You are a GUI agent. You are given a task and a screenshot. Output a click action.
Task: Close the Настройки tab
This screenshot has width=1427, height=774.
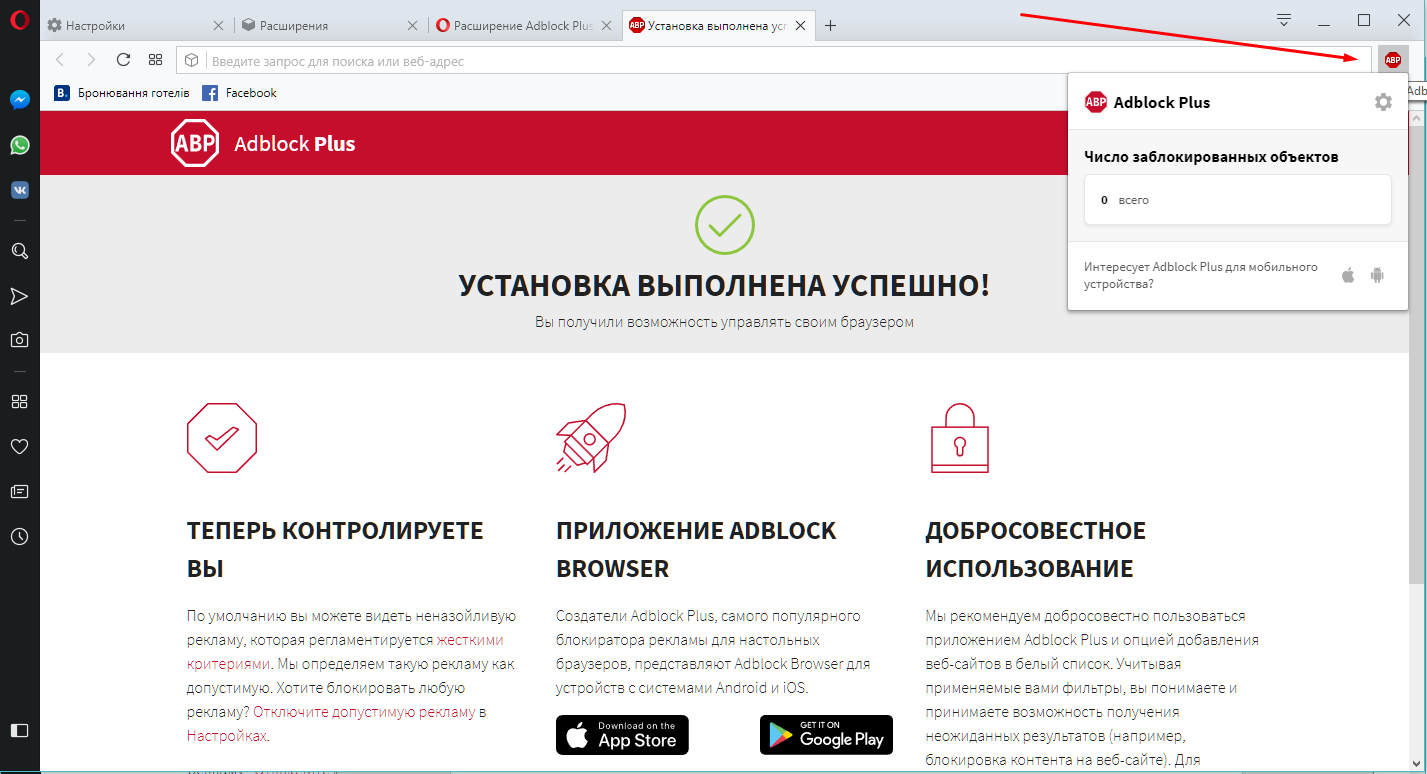point(218,26)
